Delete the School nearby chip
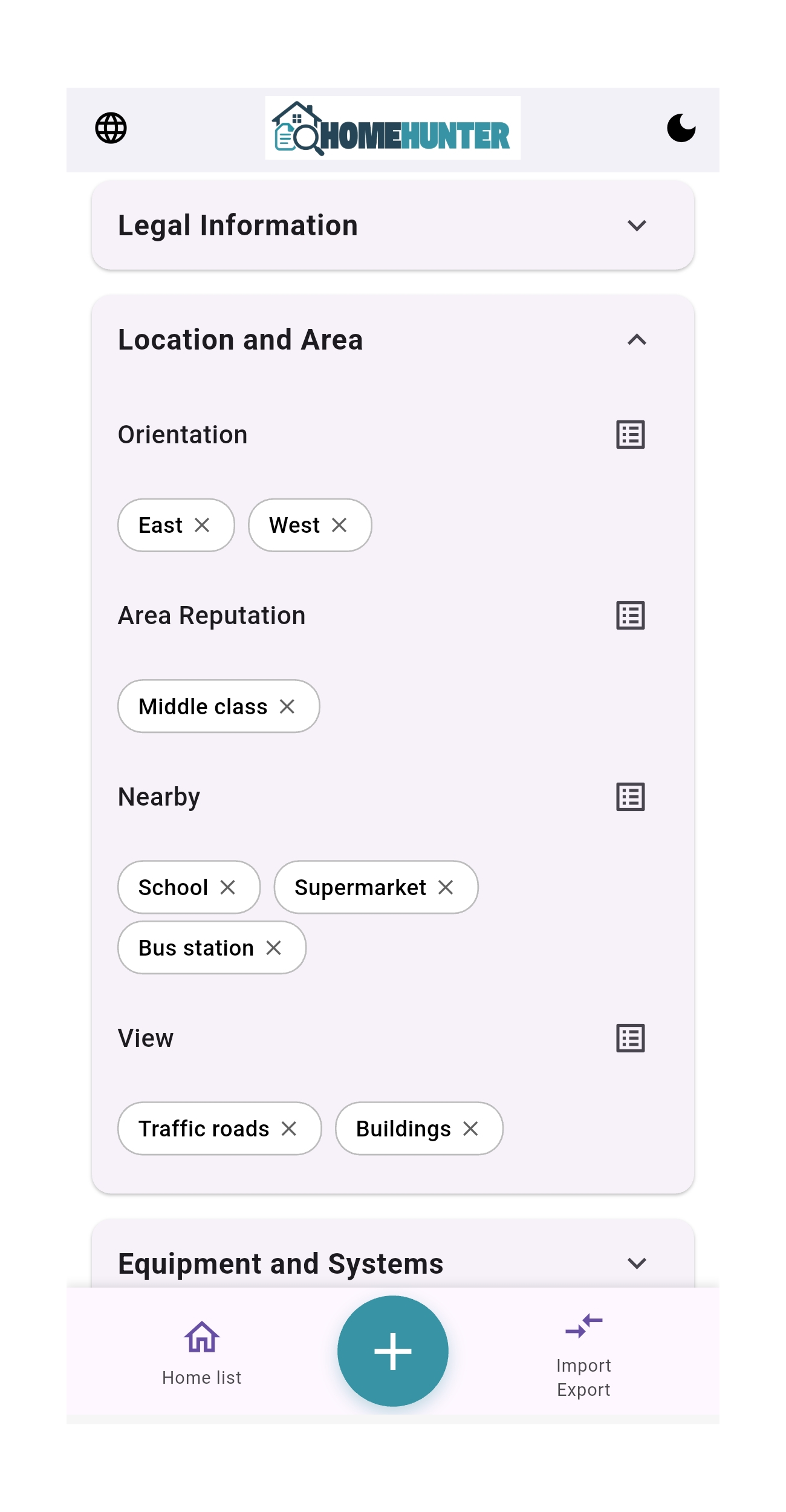Image resolution: width=786 pixels, height=1512 pixels. pyautogui.click(x=228, y=887)
